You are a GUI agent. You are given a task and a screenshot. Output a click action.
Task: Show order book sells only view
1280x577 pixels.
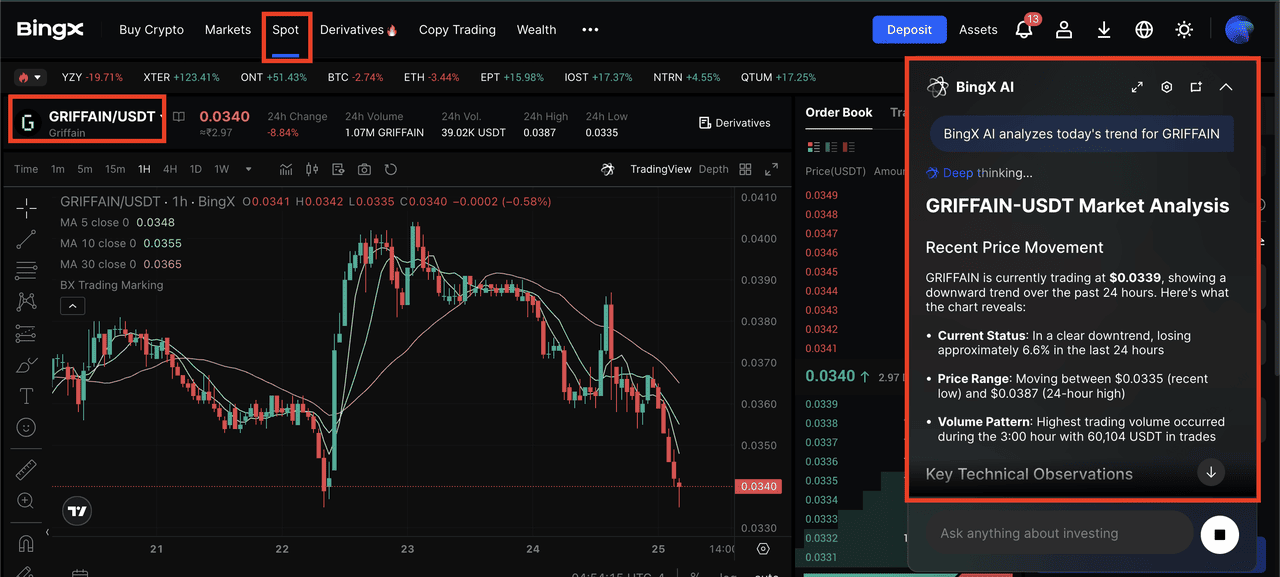[851, 147]
